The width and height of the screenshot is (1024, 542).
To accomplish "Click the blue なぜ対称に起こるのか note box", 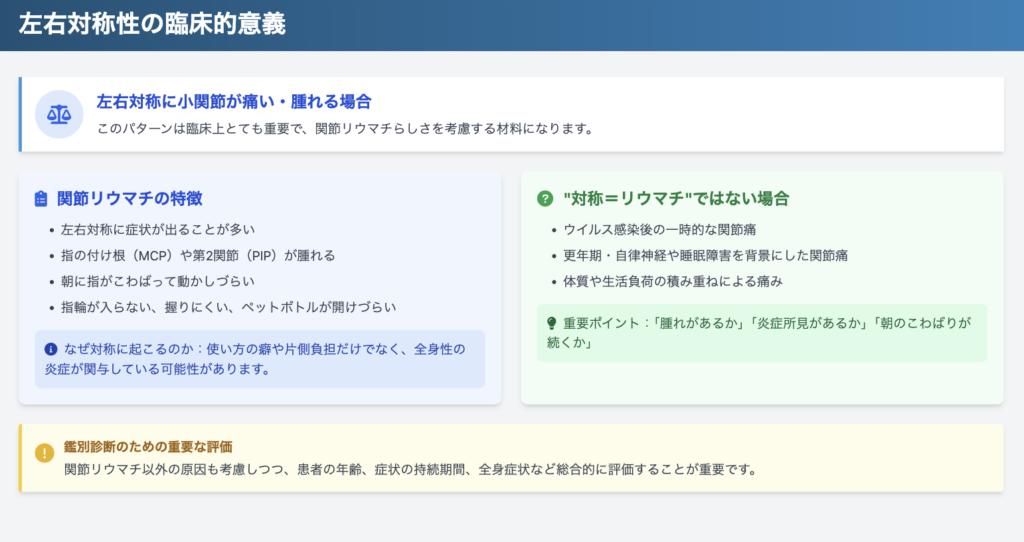I will (259, 359).
